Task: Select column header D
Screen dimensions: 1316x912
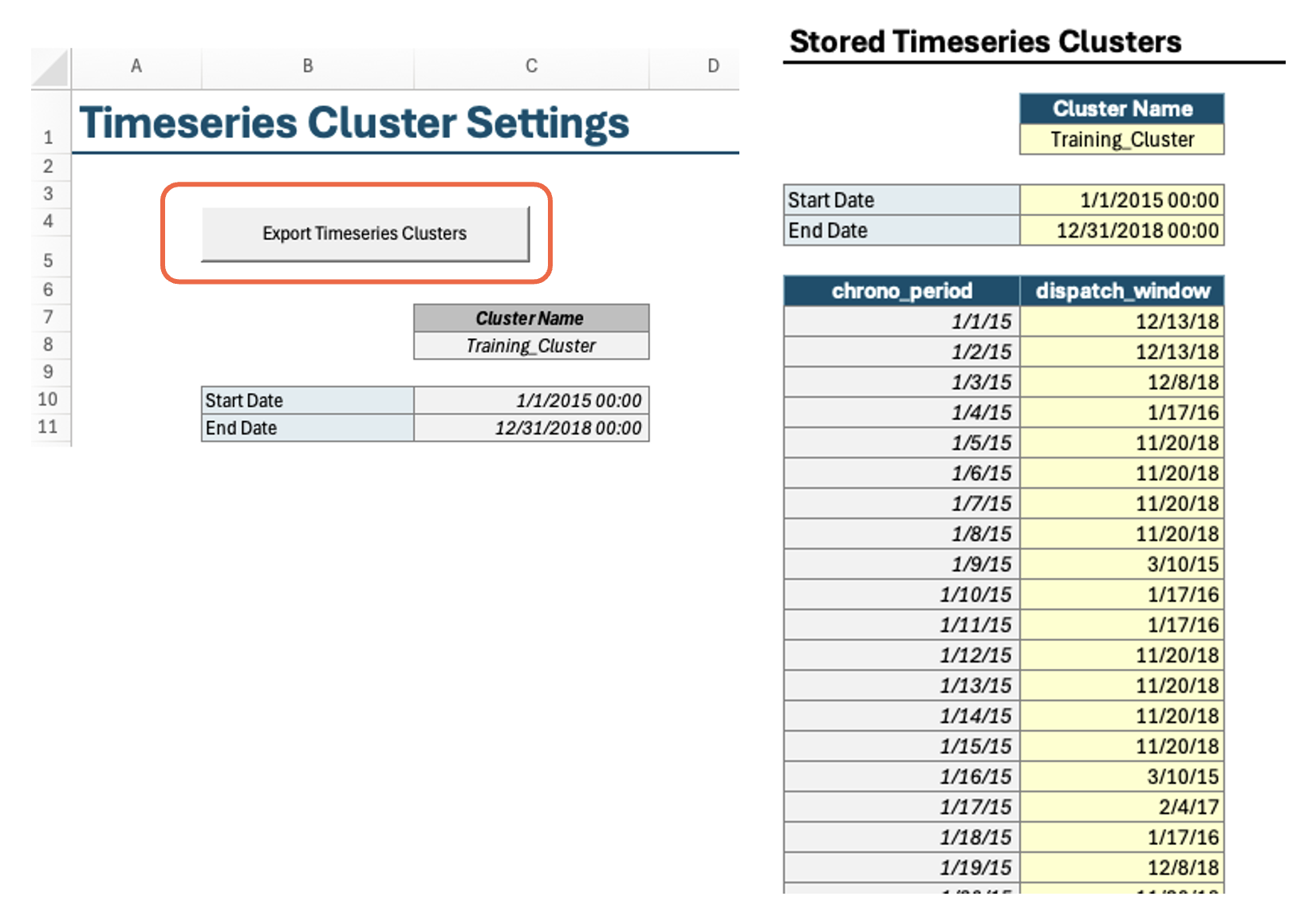Action: (712, 66)
